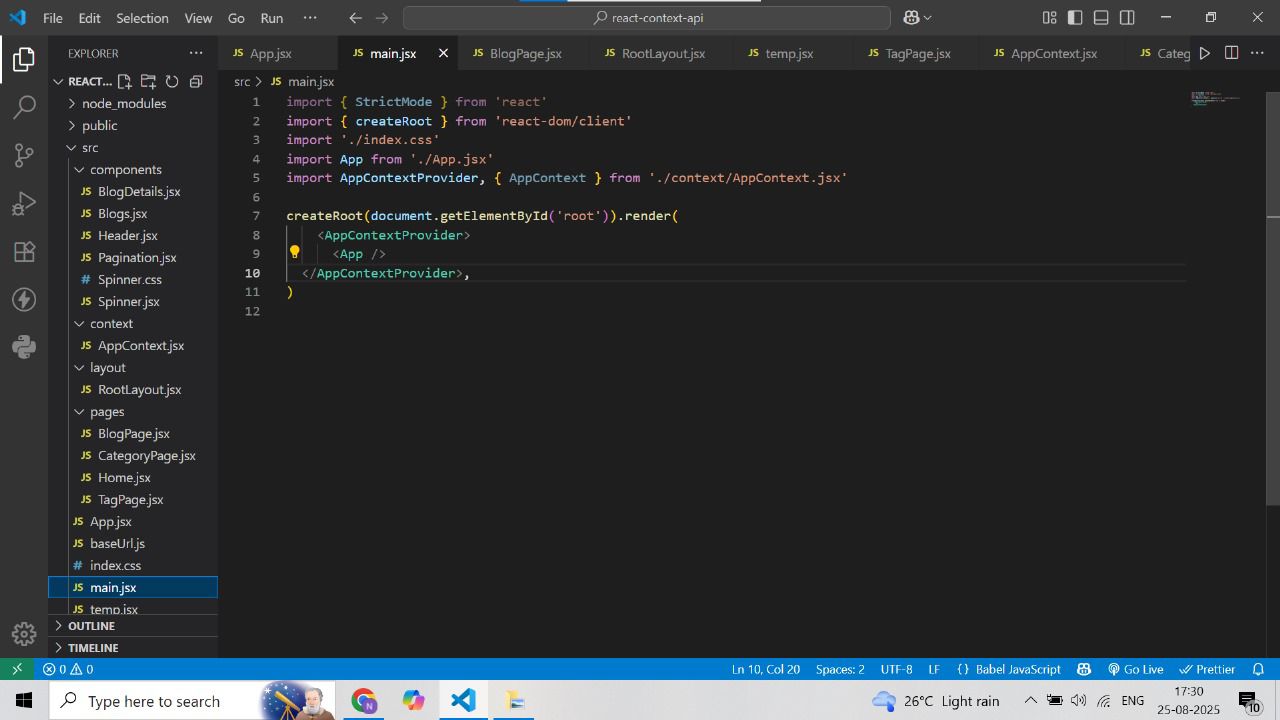Open Explorer views and more actions menu
This screenshot has height=720, width=1280.
(195, 53)
